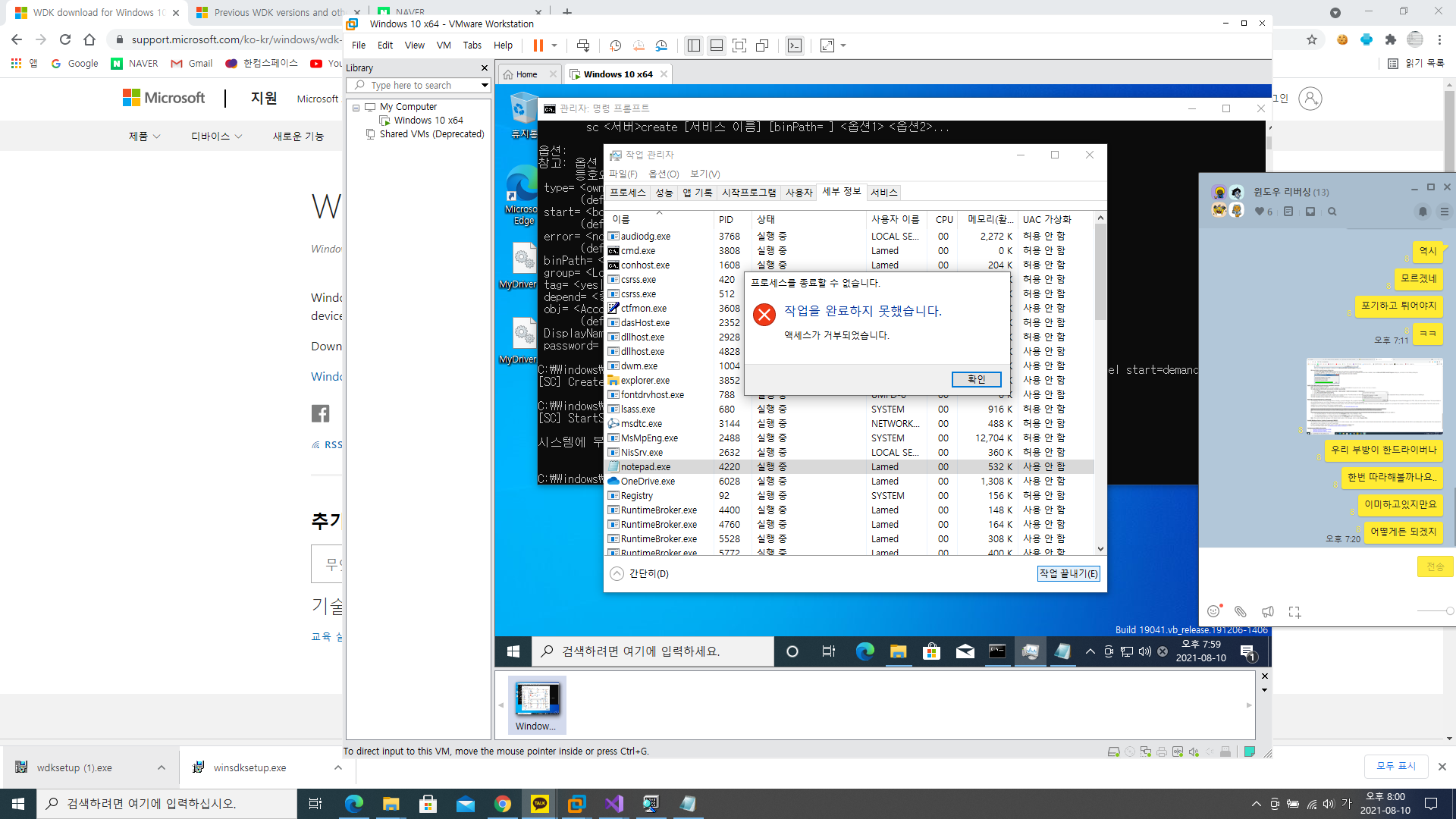
Task: Open the KakaoTalk chat hamburger menu
Action: point(1445,212)
